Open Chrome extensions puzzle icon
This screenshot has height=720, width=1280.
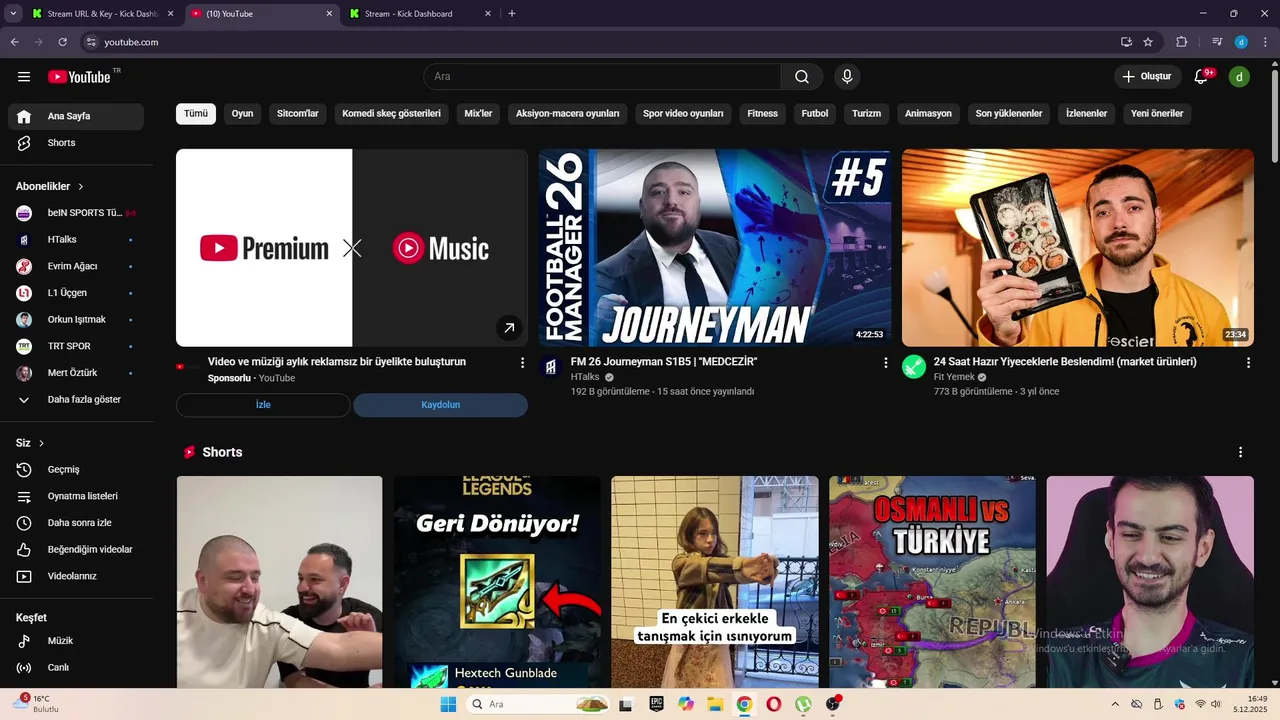coord(1182,42)
